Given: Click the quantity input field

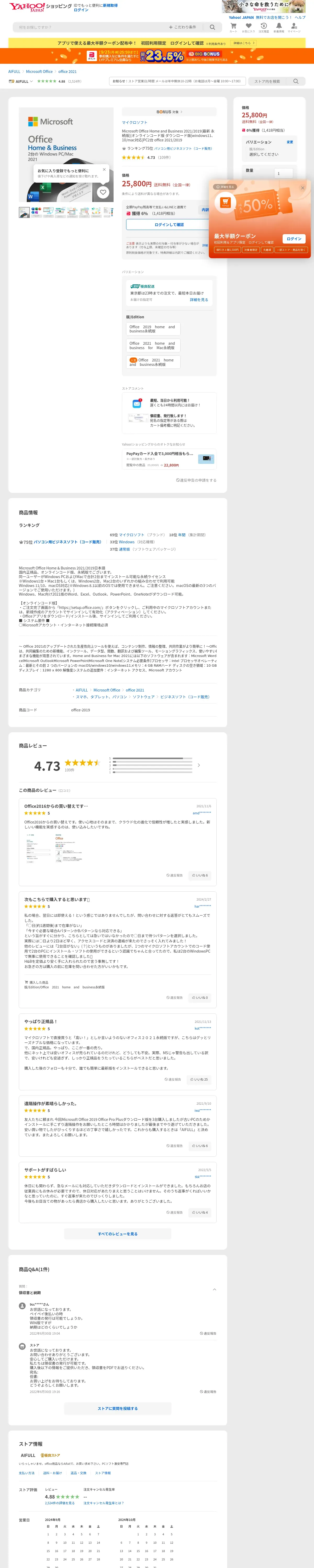Looking at the screenshot, I should [x=283, y=174].
